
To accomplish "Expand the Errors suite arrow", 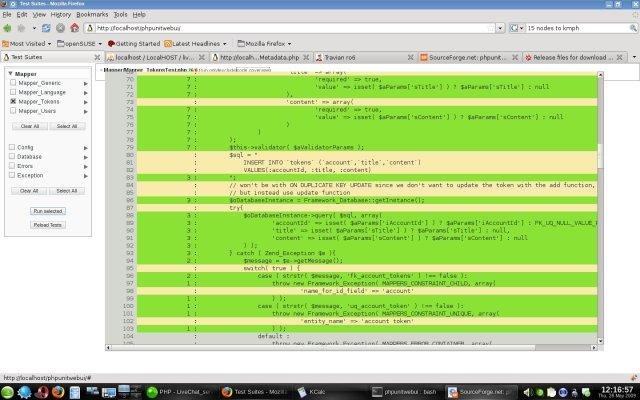I will click(86, 167).
